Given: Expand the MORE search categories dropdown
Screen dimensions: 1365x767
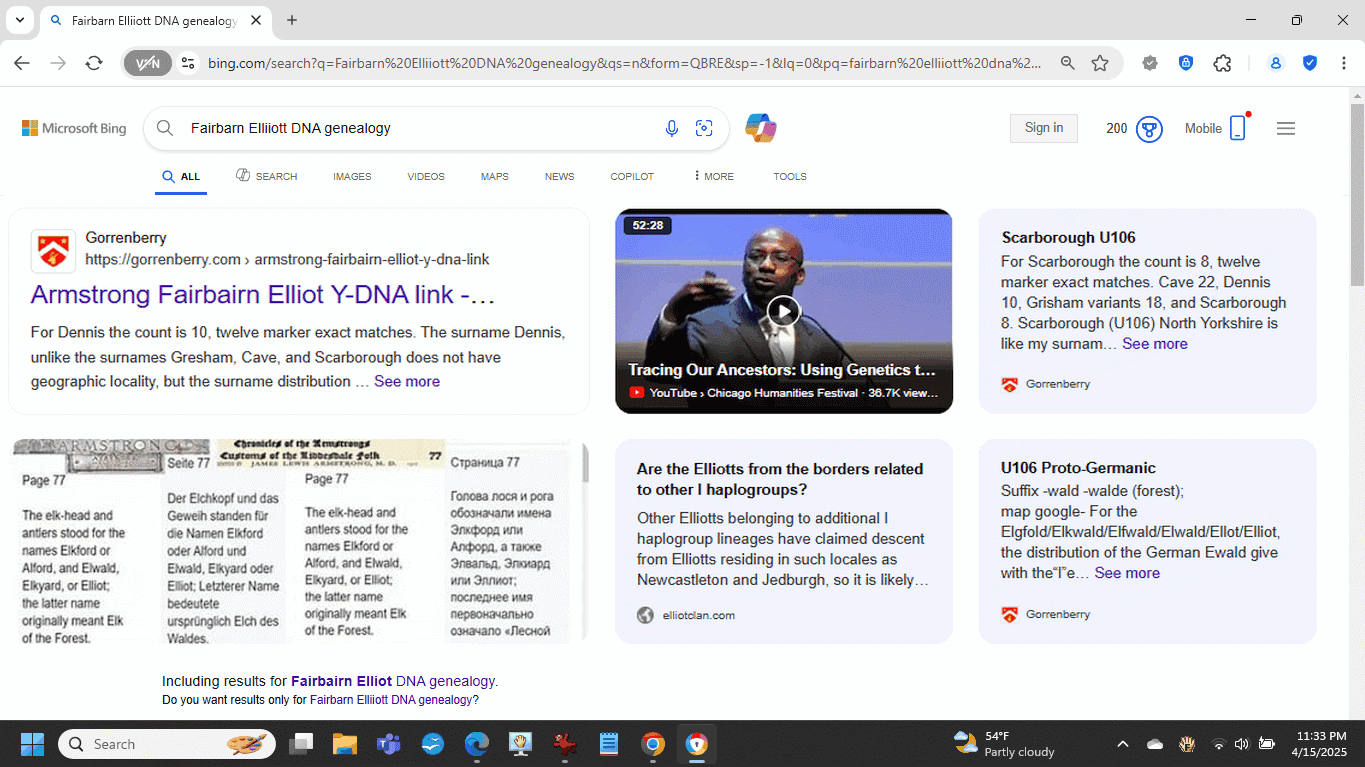Looking at the screenshot, I should point(714,176).
